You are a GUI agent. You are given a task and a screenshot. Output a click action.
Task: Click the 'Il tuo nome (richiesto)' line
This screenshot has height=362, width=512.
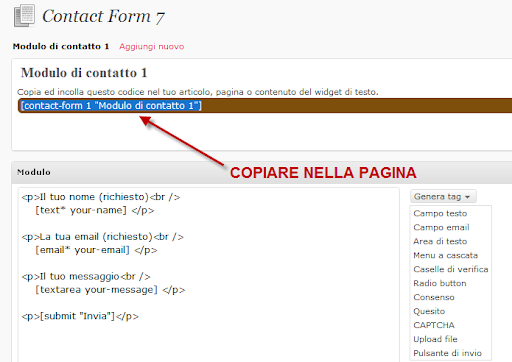[101, 197]
